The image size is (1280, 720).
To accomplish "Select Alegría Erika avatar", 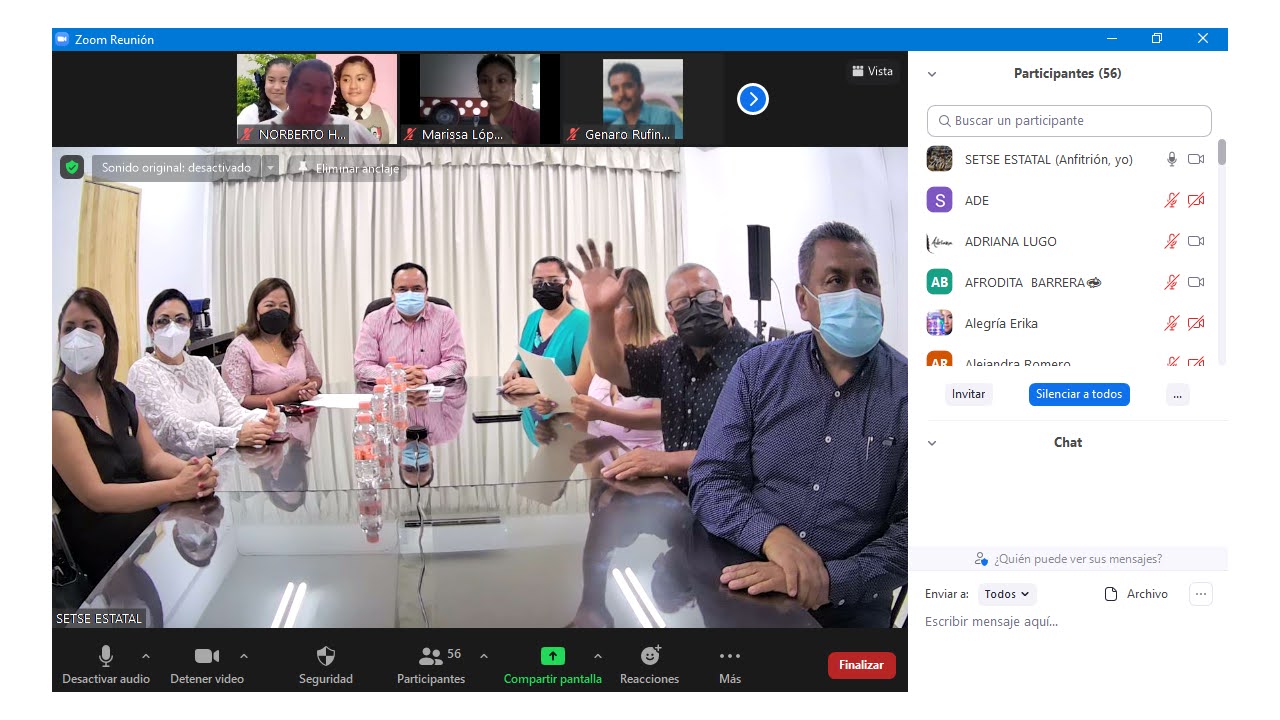I will [x=939, y=323].
